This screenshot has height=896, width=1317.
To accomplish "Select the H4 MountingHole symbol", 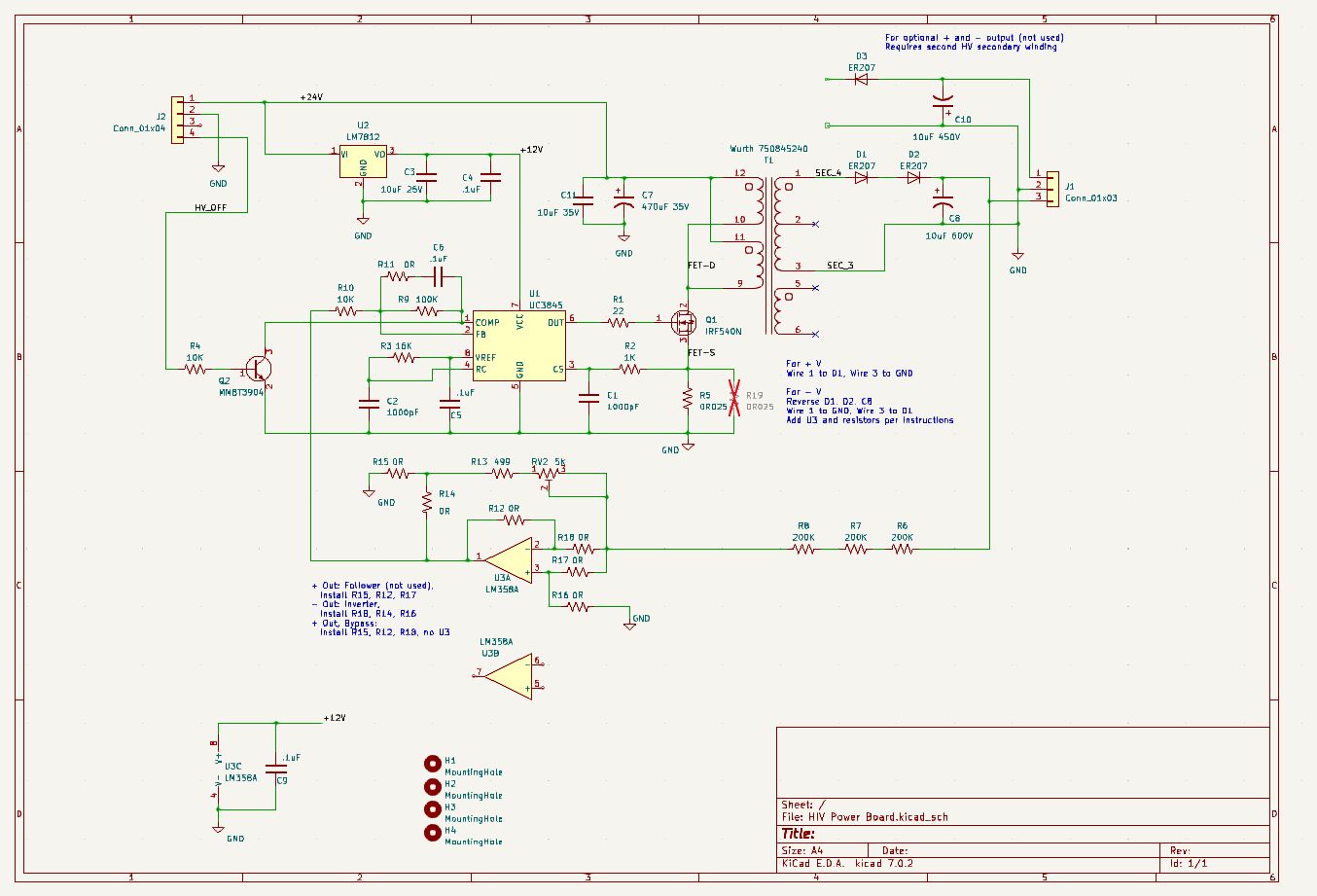I will pyautogui.click(x=433, y=834).
